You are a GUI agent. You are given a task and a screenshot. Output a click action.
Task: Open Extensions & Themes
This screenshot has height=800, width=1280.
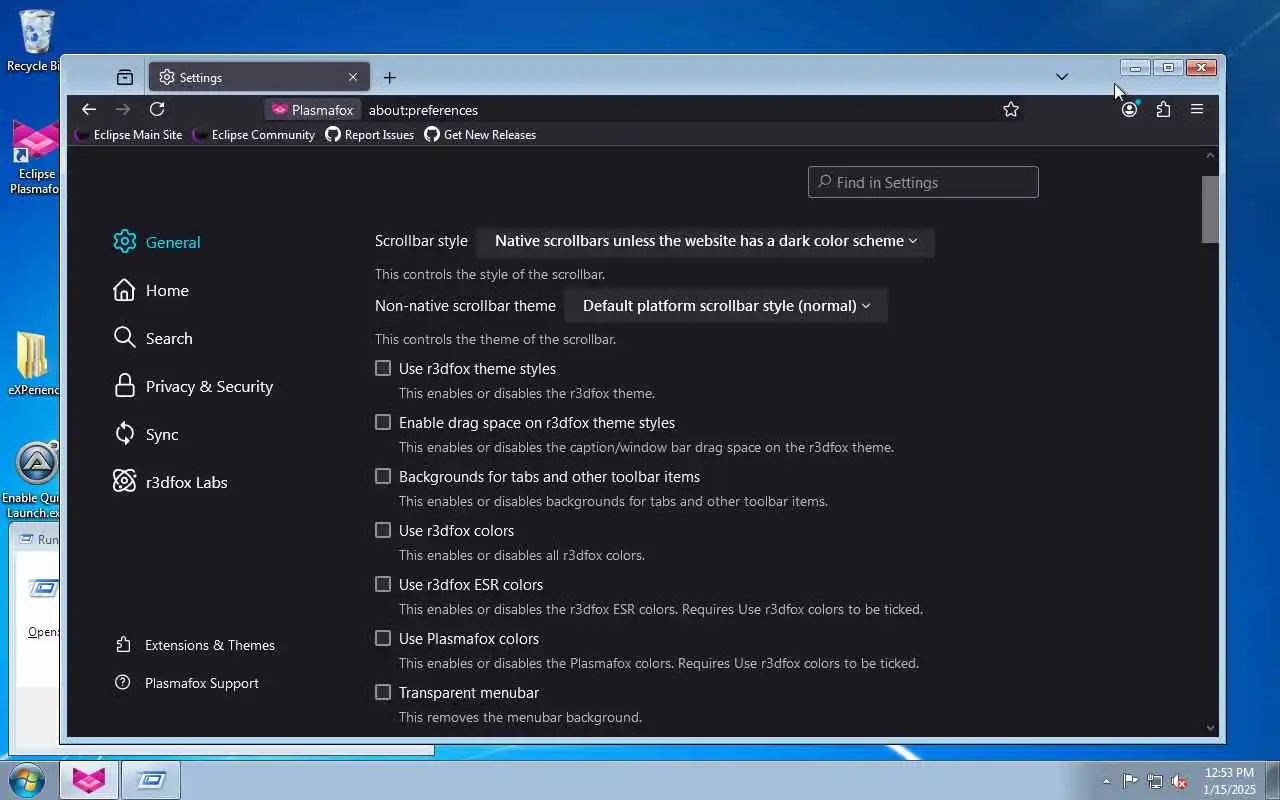[x=195, y=645]
